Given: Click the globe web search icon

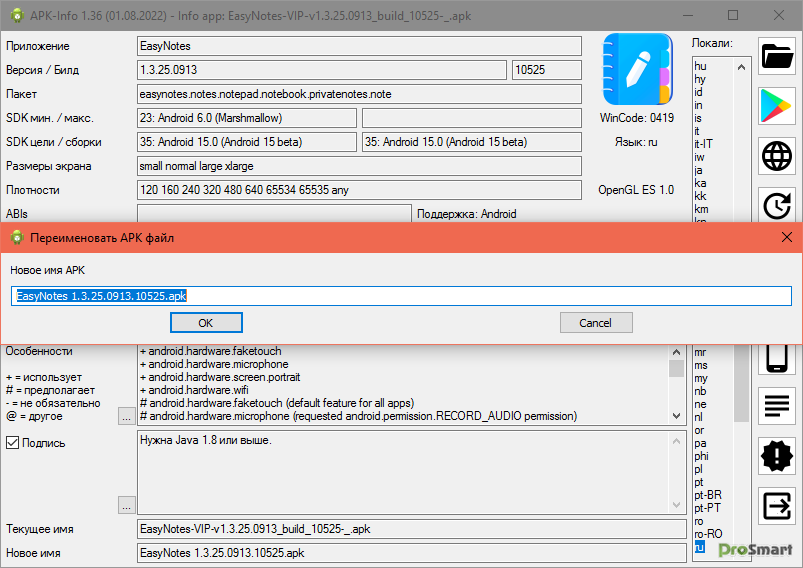Looking at the screenshot, I should coord(777,156).
